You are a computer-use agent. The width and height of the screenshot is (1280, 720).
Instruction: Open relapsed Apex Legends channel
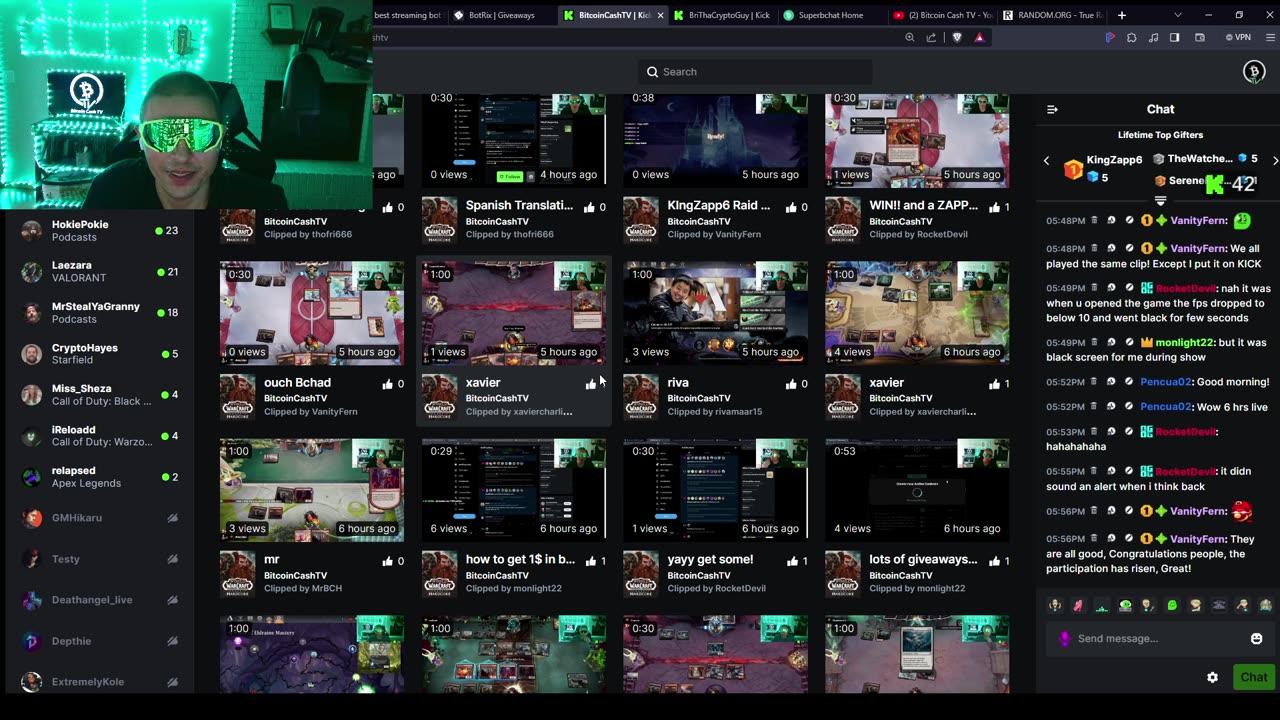coord(100,477)
